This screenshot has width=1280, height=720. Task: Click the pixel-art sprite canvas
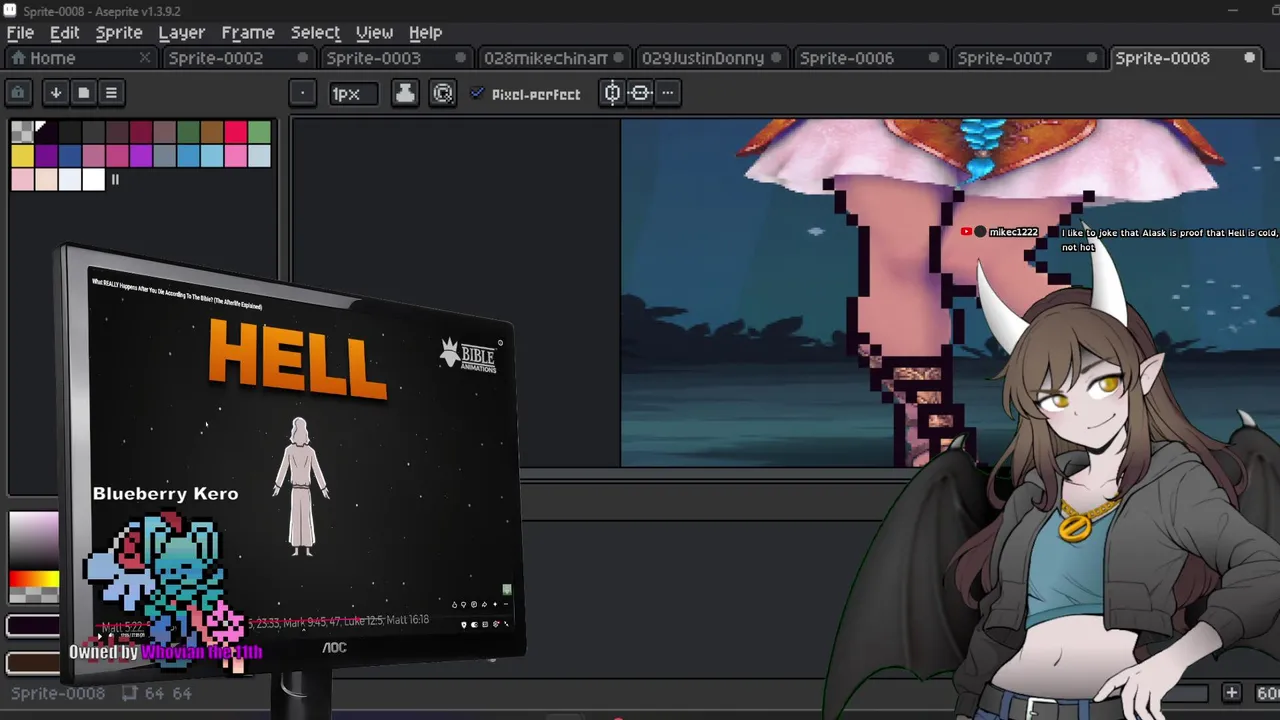click(949, 293)
